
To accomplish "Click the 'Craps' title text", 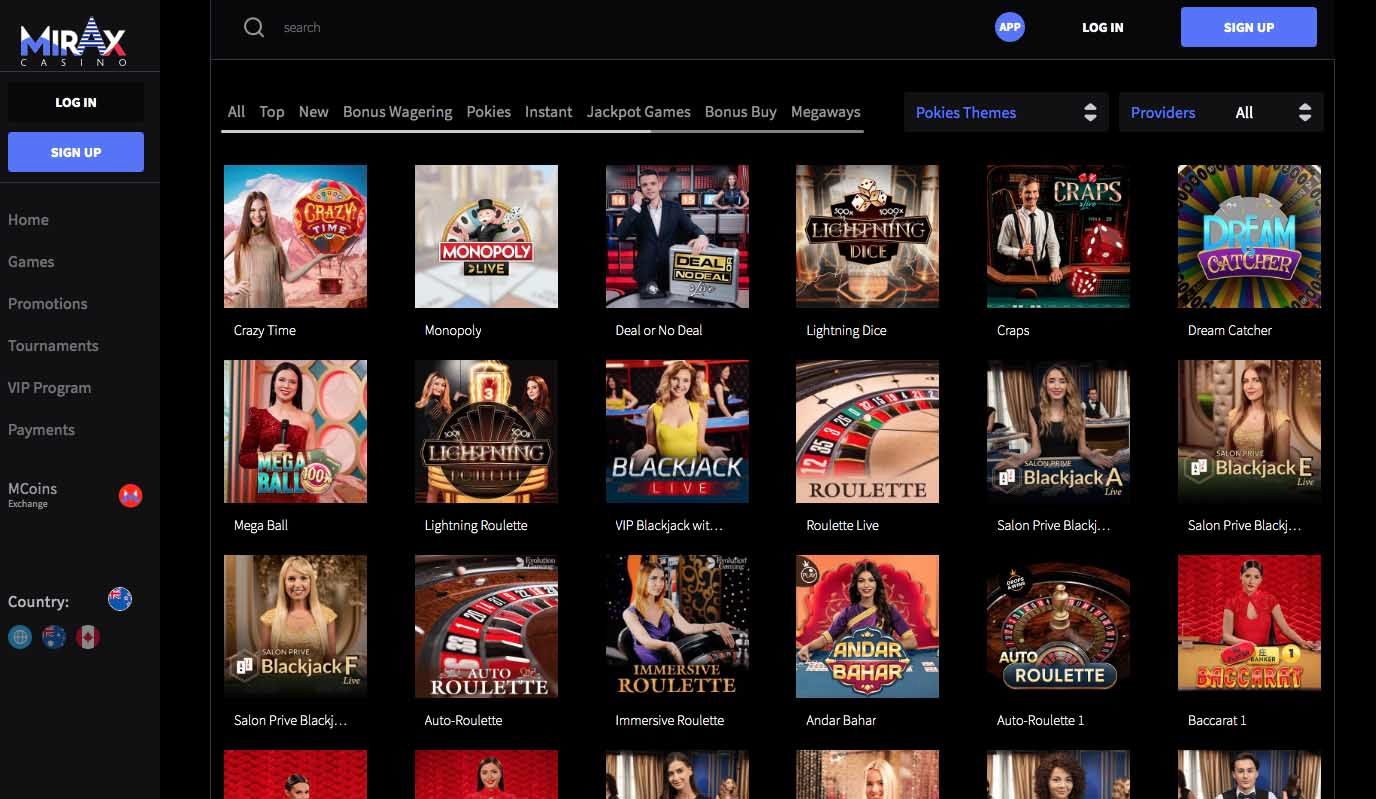I will 1013,330.
